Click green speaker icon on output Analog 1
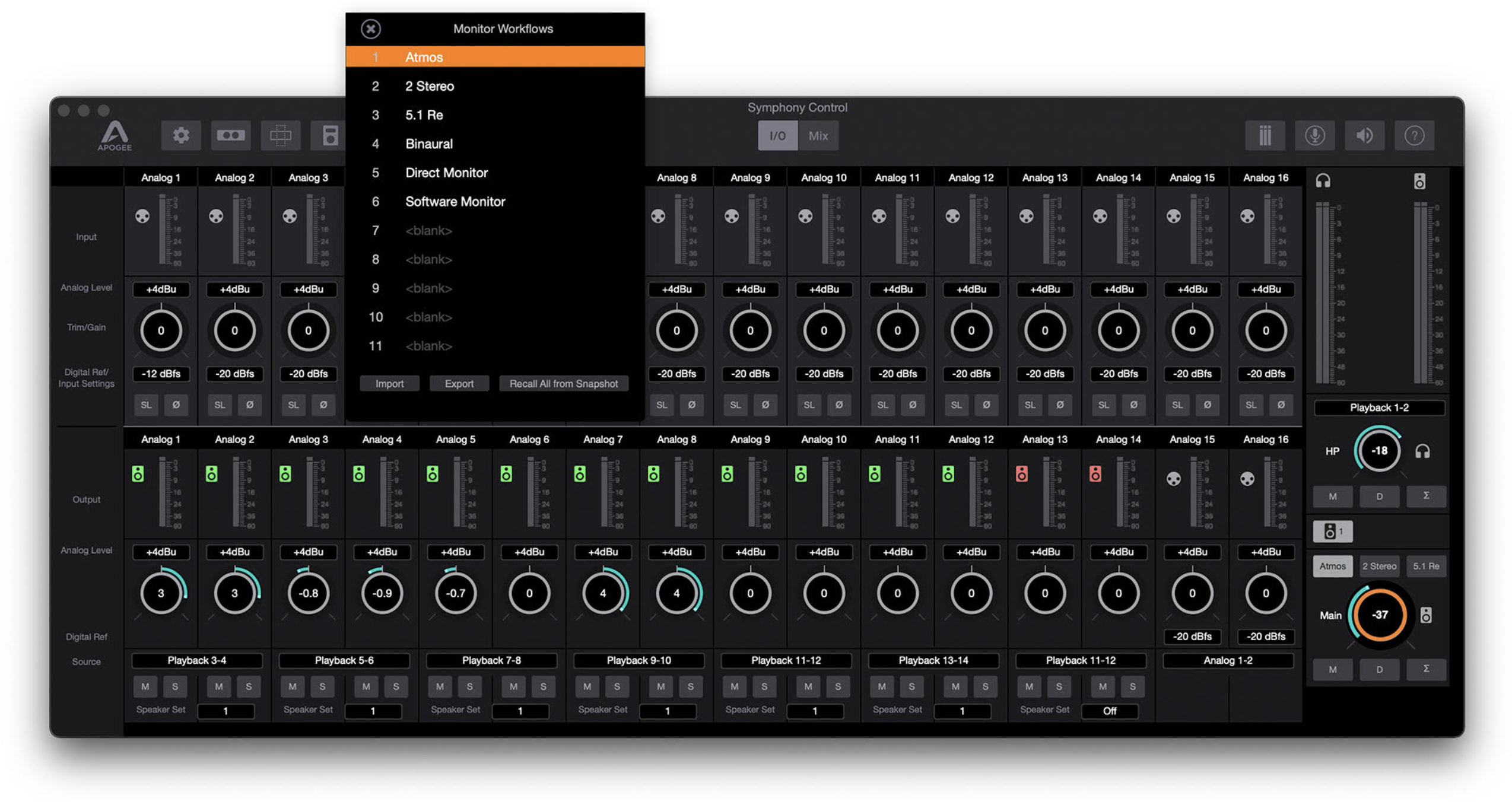 click(x=138, y=473)
